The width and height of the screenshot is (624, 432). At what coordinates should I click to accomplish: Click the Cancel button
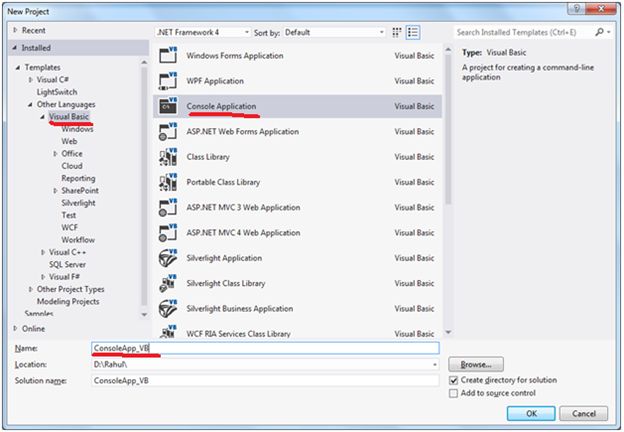tap(583, 413)
